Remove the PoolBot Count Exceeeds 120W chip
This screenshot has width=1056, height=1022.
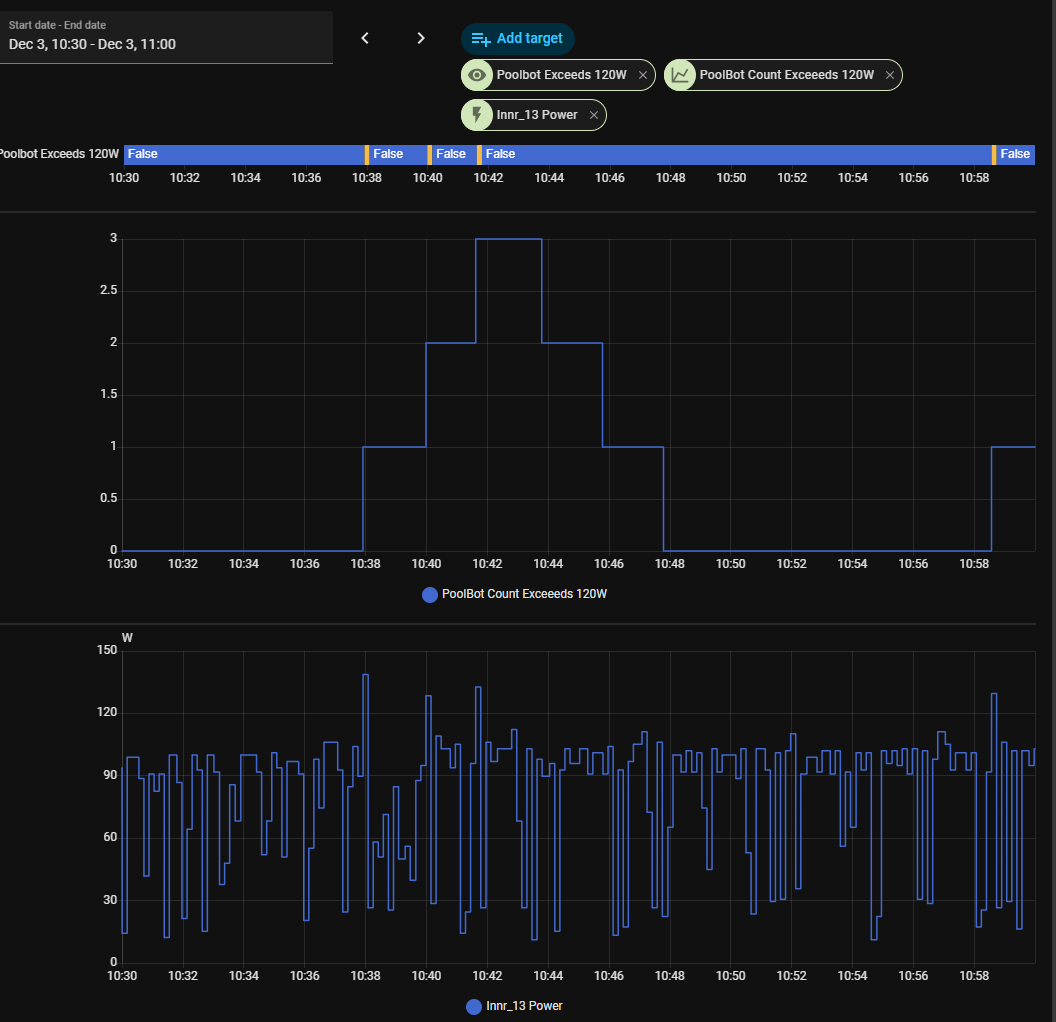point(889,75)
